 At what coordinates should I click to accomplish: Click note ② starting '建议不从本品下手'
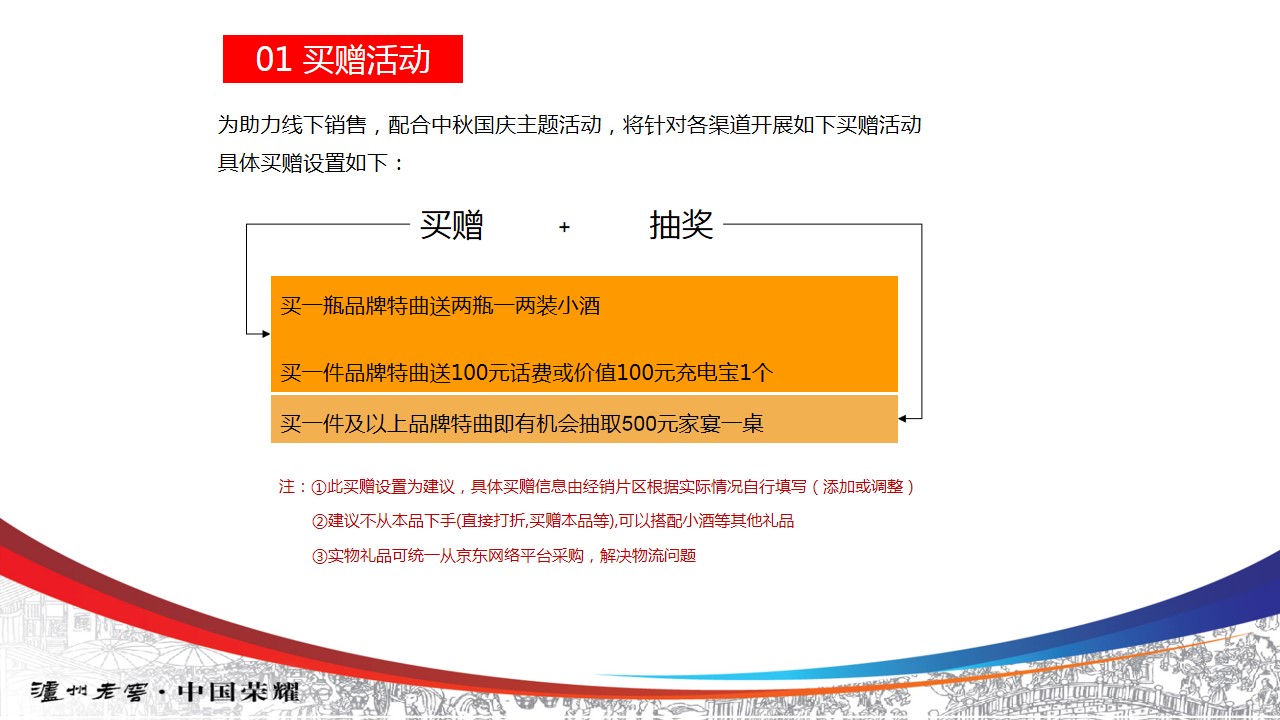coord(553,521)
